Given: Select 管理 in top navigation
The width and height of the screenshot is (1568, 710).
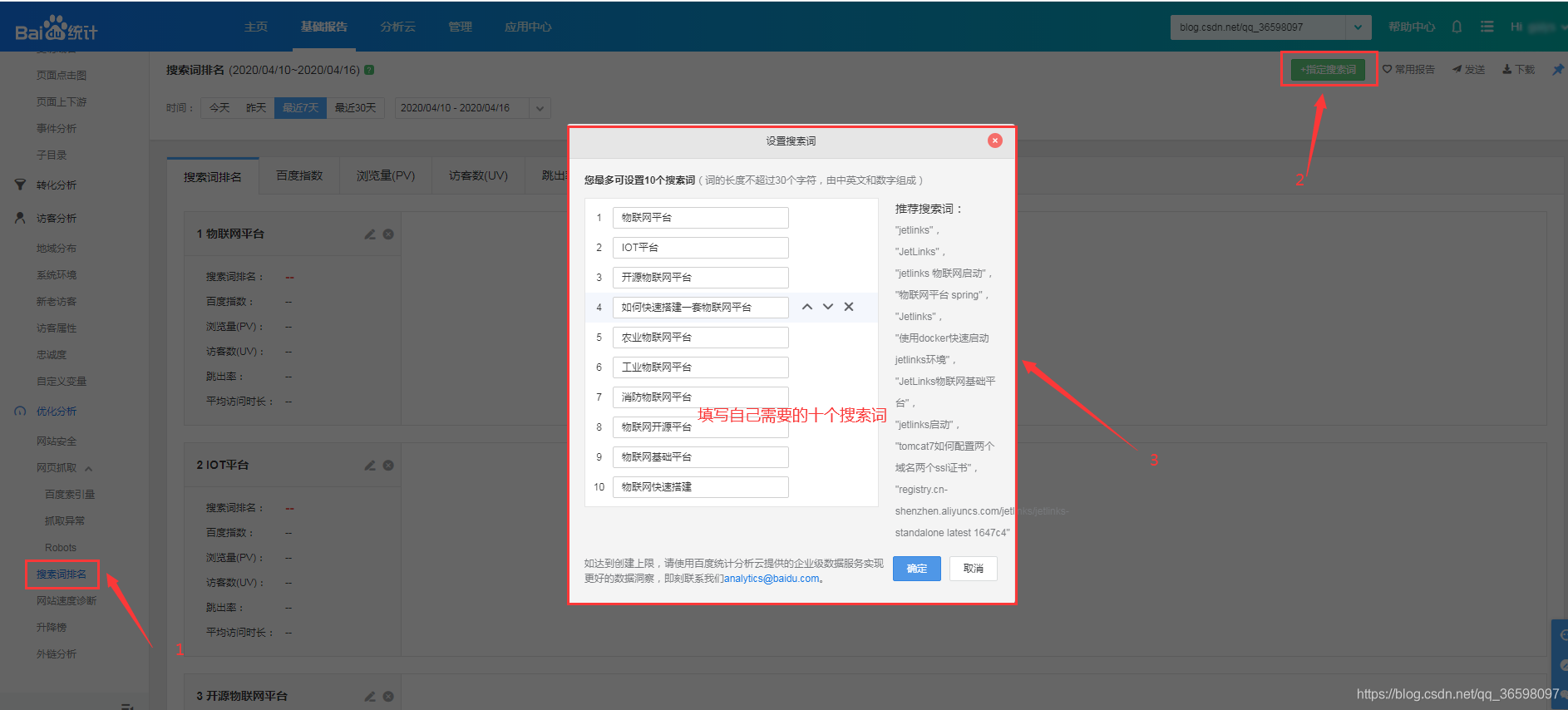Looking at the screenshot, I should pos(460,27).
